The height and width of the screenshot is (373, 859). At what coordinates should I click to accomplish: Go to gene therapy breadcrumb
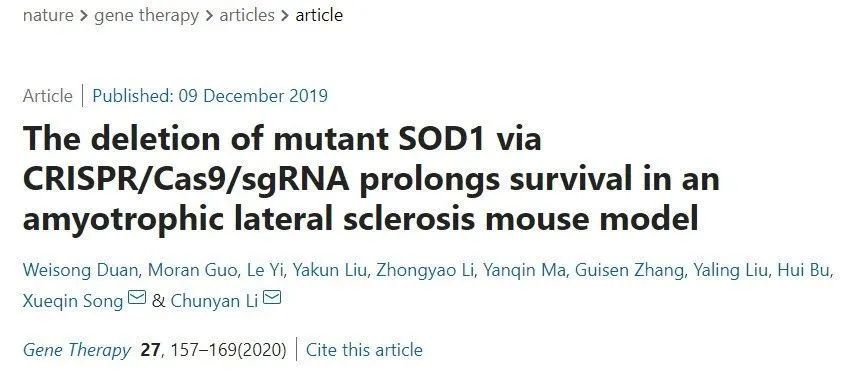[146, 15]
